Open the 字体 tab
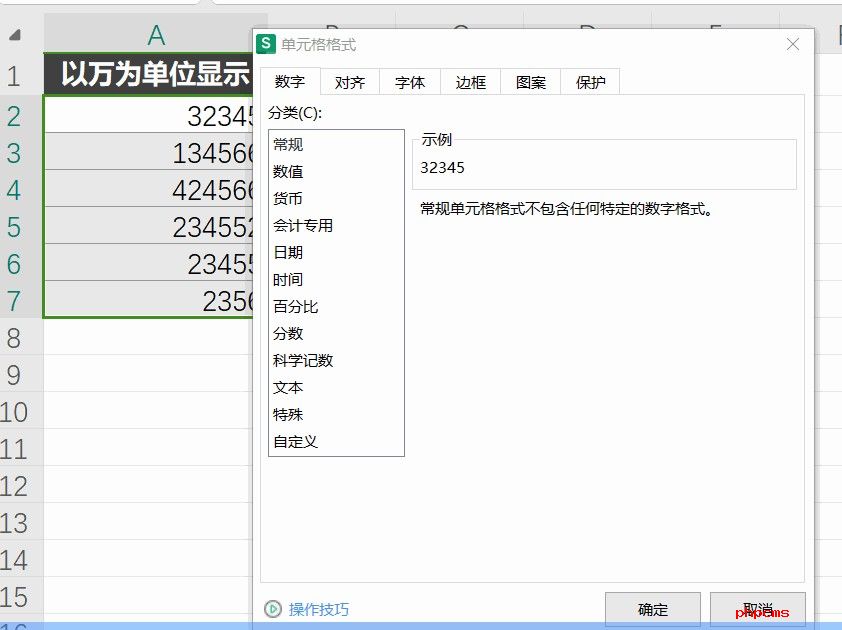This screenshot has height=630, width=842. click(x=410, y=82)
